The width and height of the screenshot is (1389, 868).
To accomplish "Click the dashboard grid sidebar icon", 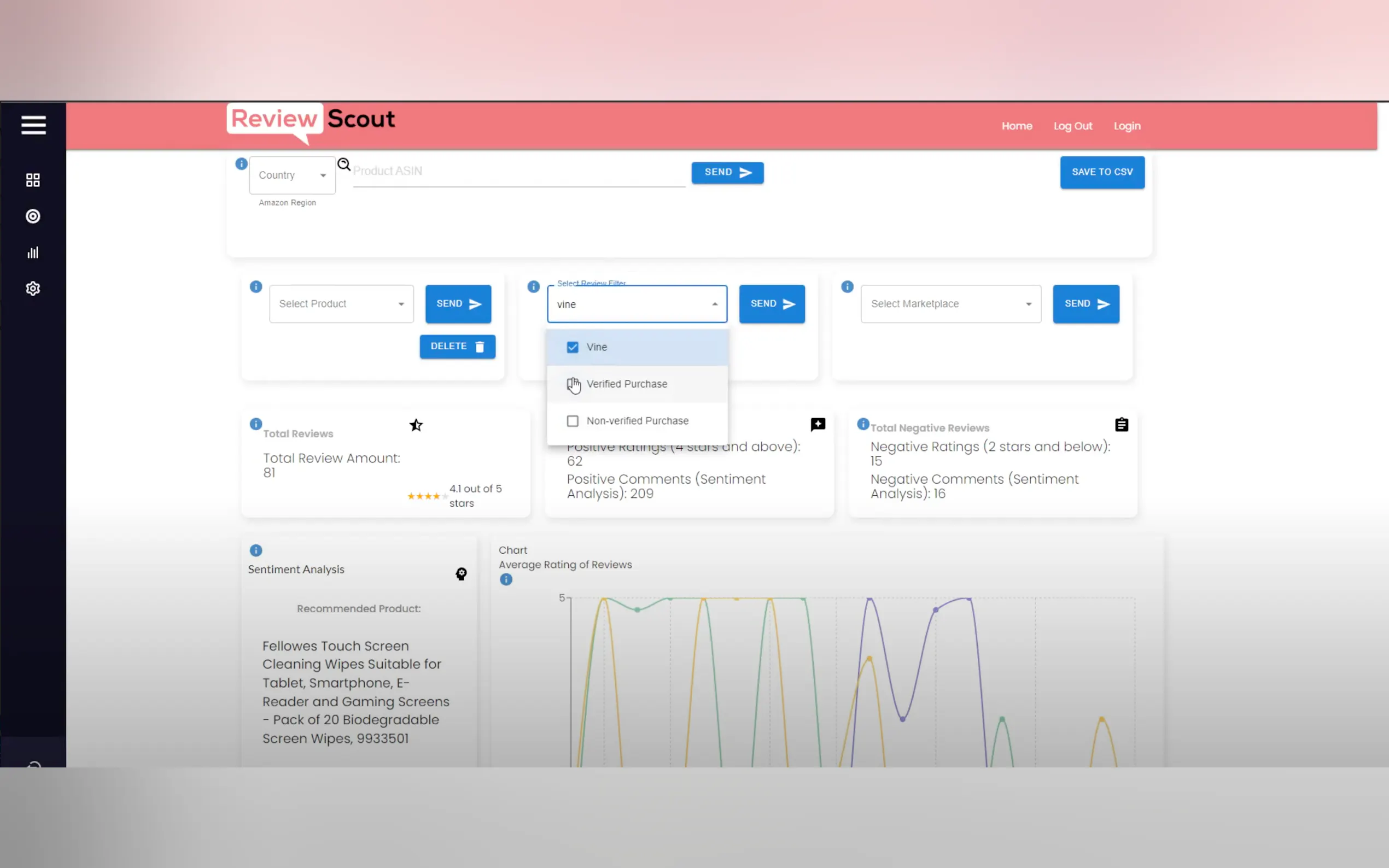I will [33, 180].
